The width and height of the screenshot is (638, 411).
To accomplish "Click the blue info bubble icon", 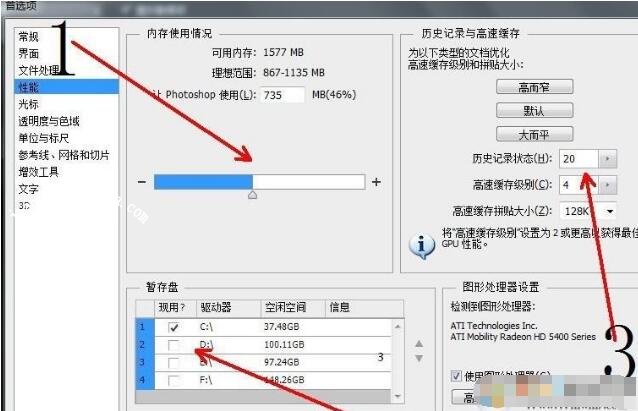I will pyautogui.click(x=422, y=247).
